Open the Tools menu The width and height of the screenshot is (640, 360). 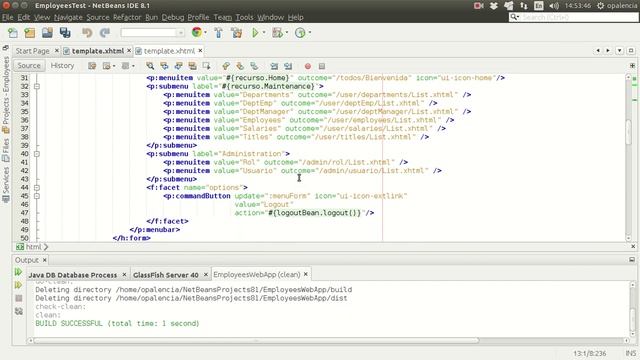[x=244, y=17]
